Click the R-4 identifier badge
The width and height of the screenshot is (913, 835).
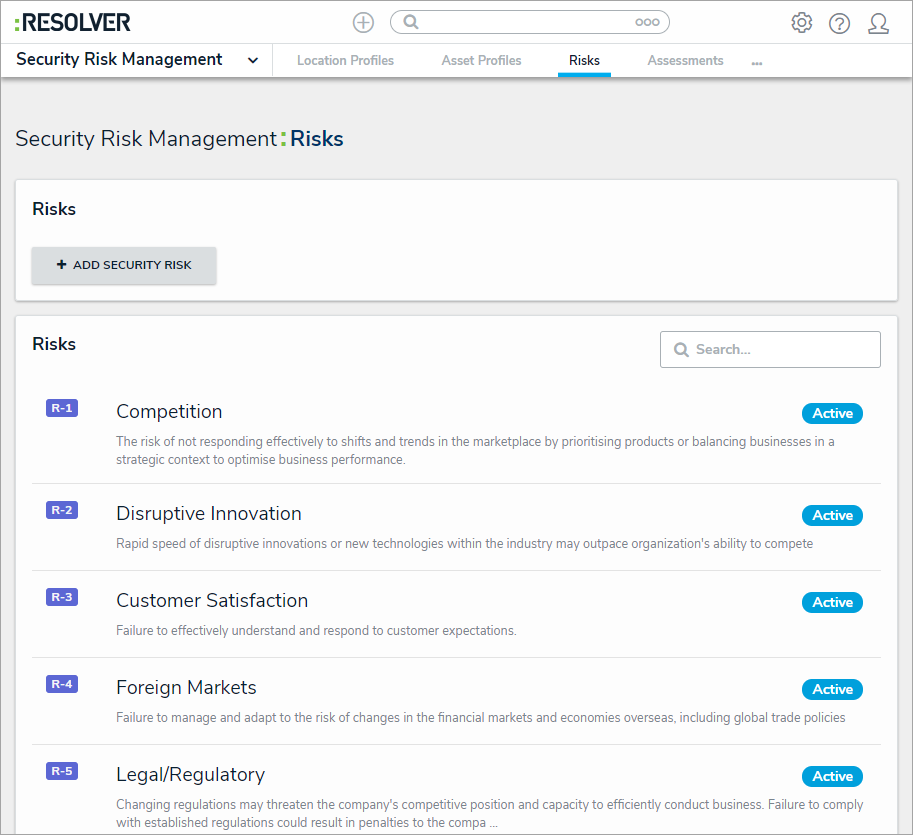point(62,684)
